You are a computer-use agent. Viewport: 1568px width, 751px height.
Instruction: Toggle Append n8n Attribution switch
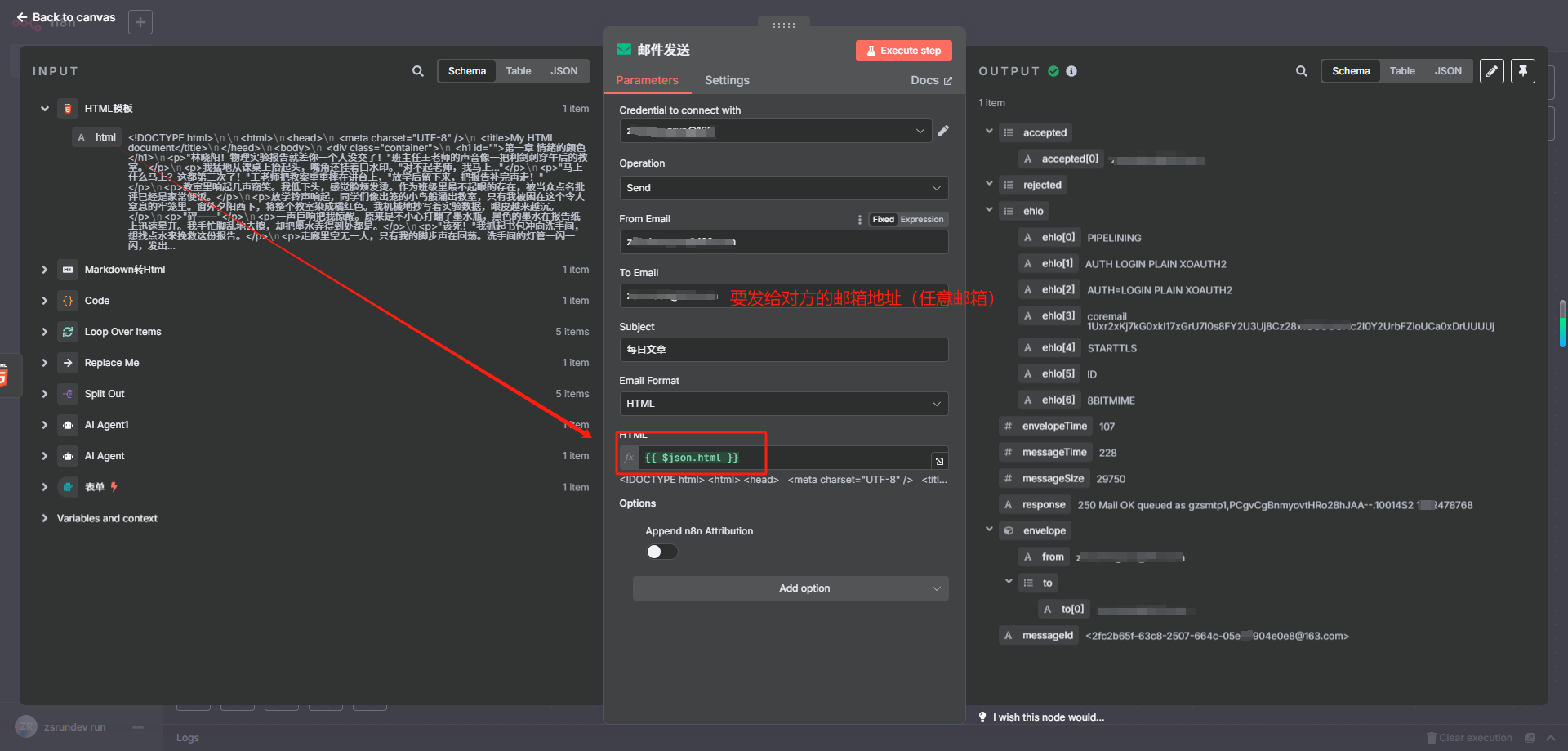tap(661, 552)
